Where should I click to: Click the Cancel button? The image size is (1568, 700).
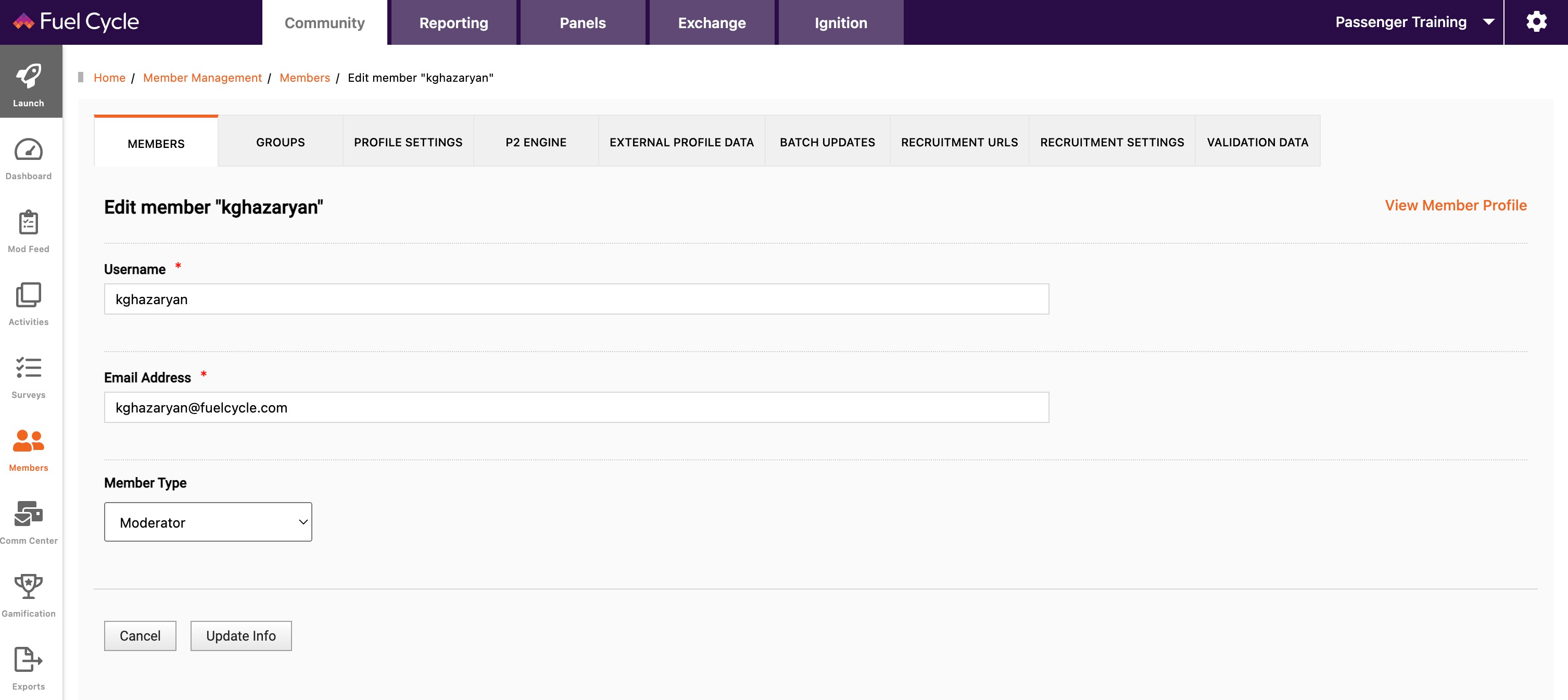pos(140,635)
